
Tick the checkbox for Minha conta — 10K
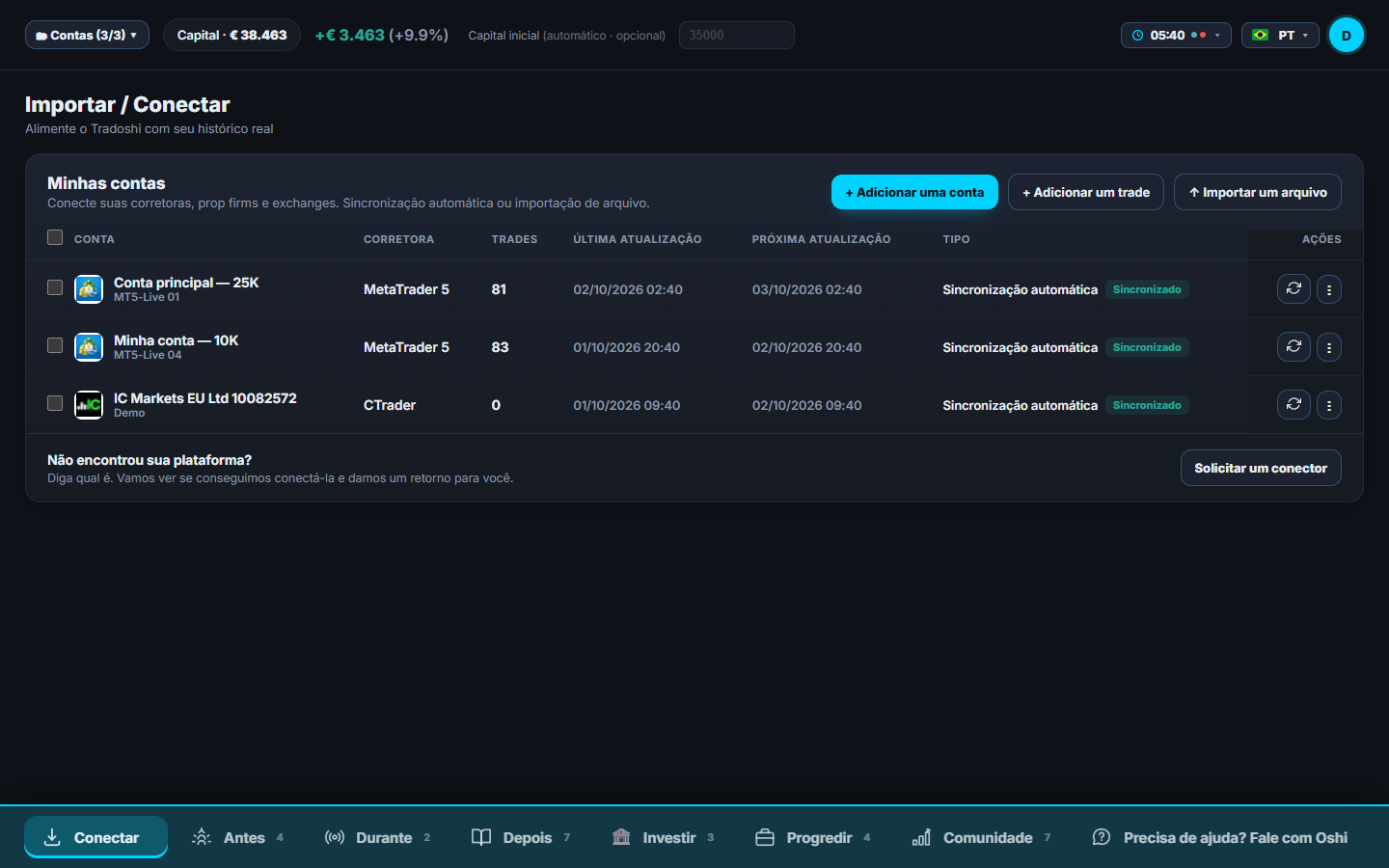pyautogui.click(x=55, y=345)
